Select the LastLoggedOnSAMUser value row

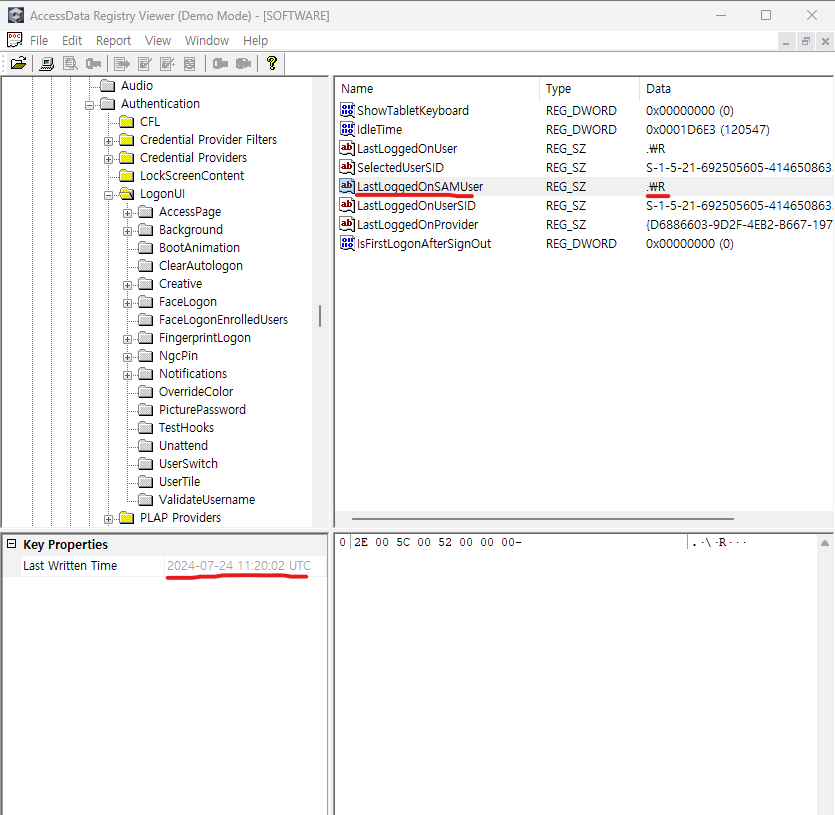tap(584, 186)
